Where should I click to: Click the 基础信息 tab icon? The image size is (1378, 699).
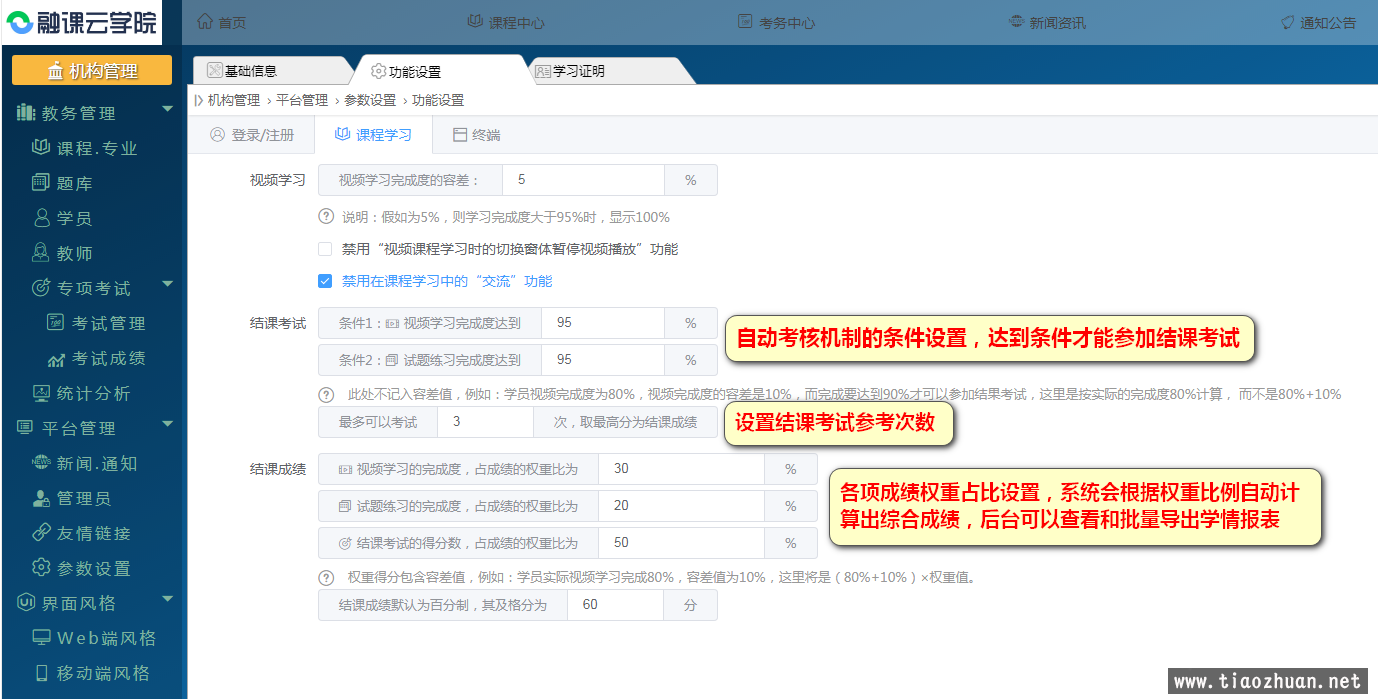coord(214,70)
